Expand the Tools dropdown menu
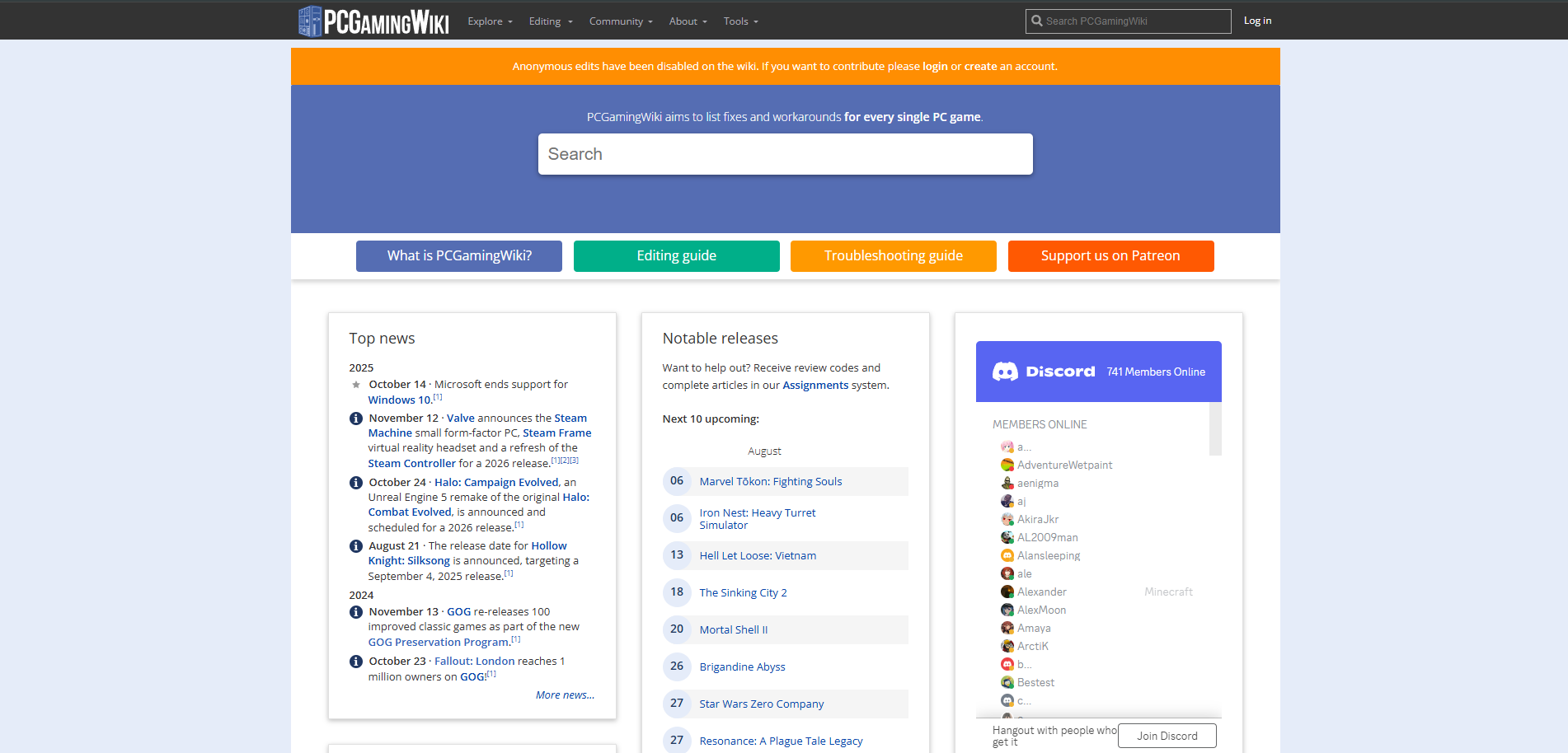The image size is (1568, 753). click(741, 21)
